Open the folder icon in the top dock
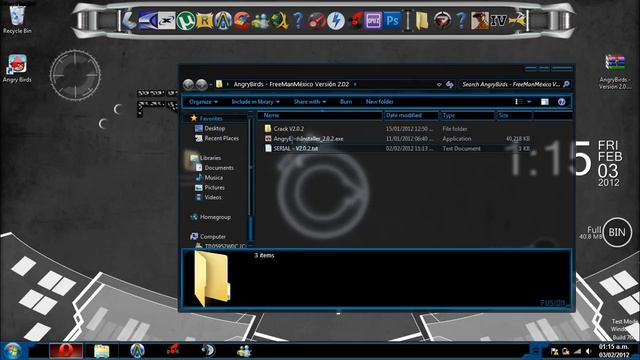The image size is (640, 360). [x=422, y=20]
